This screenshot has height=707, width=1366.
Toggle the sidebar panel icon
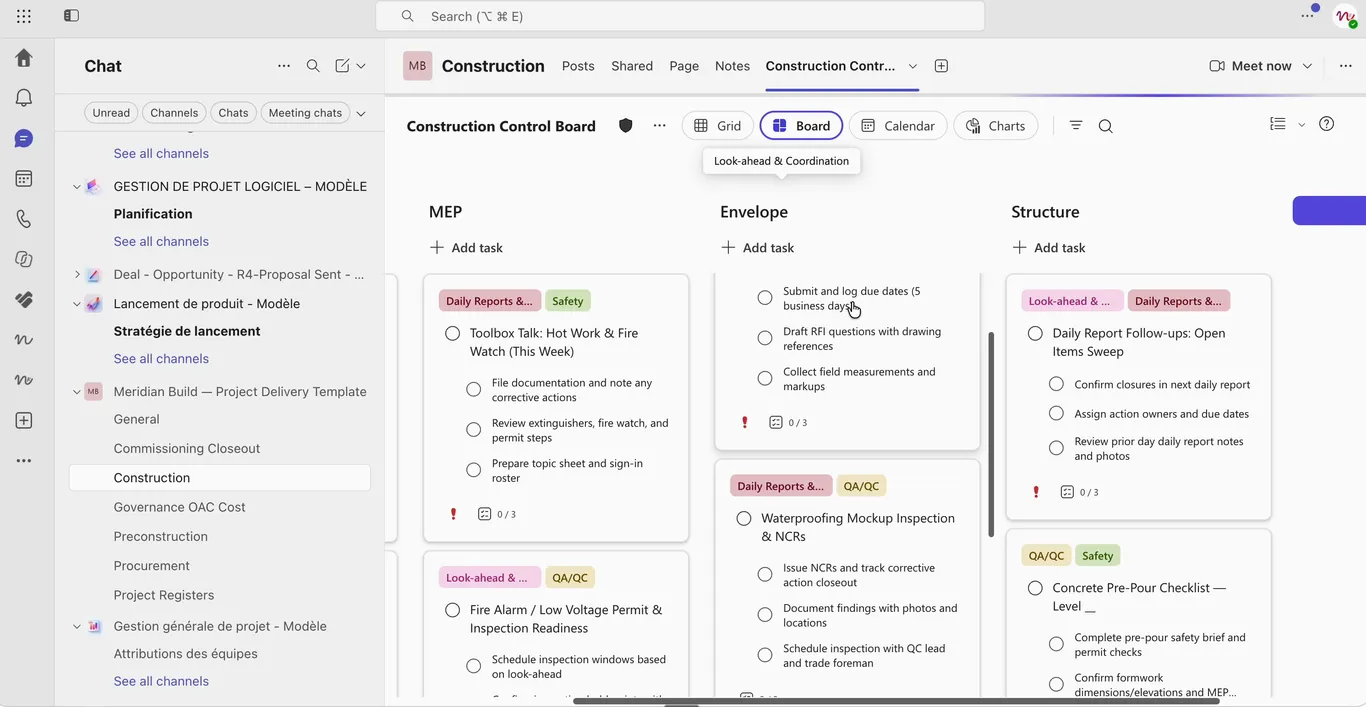pyautogui.click(x=71, y=16)
